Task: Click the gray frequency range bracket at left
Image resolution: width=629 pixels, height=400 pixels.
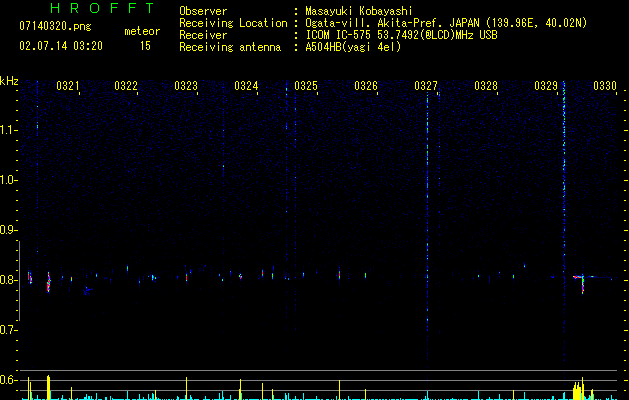Action: (x=19, y=280)
